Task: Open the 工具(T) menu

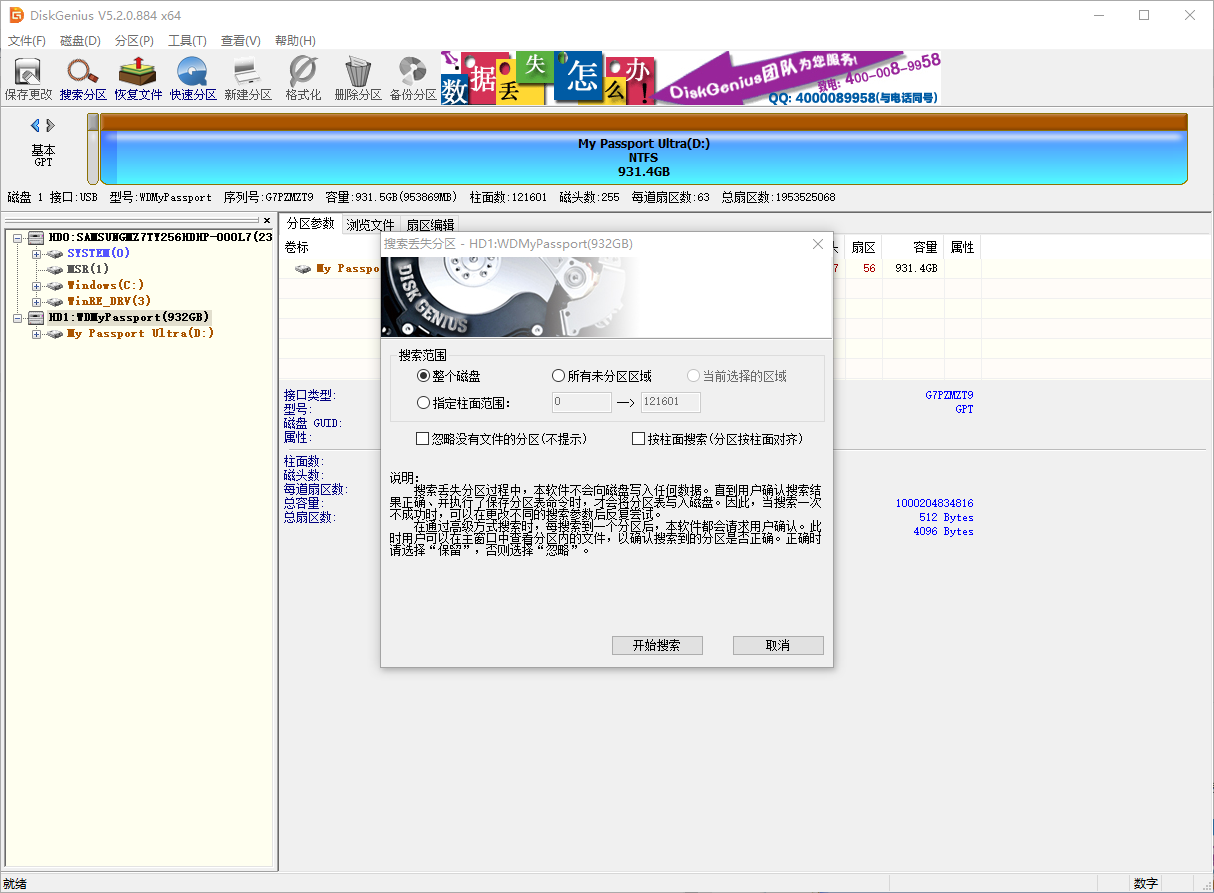Action: click(x=187, y=41)
